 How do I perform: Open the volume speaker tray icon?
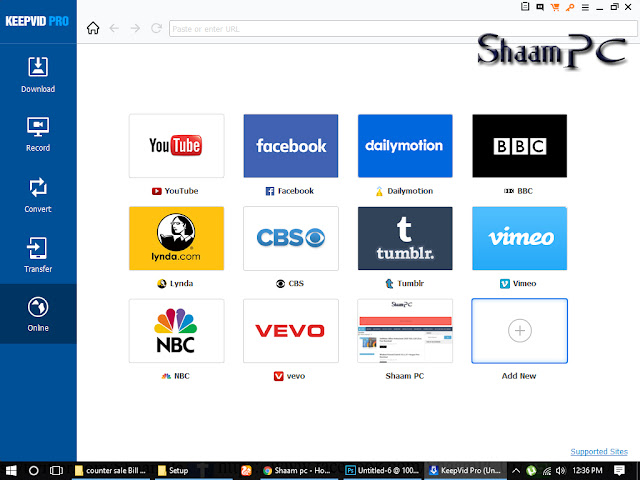click(x=561, y=471)
